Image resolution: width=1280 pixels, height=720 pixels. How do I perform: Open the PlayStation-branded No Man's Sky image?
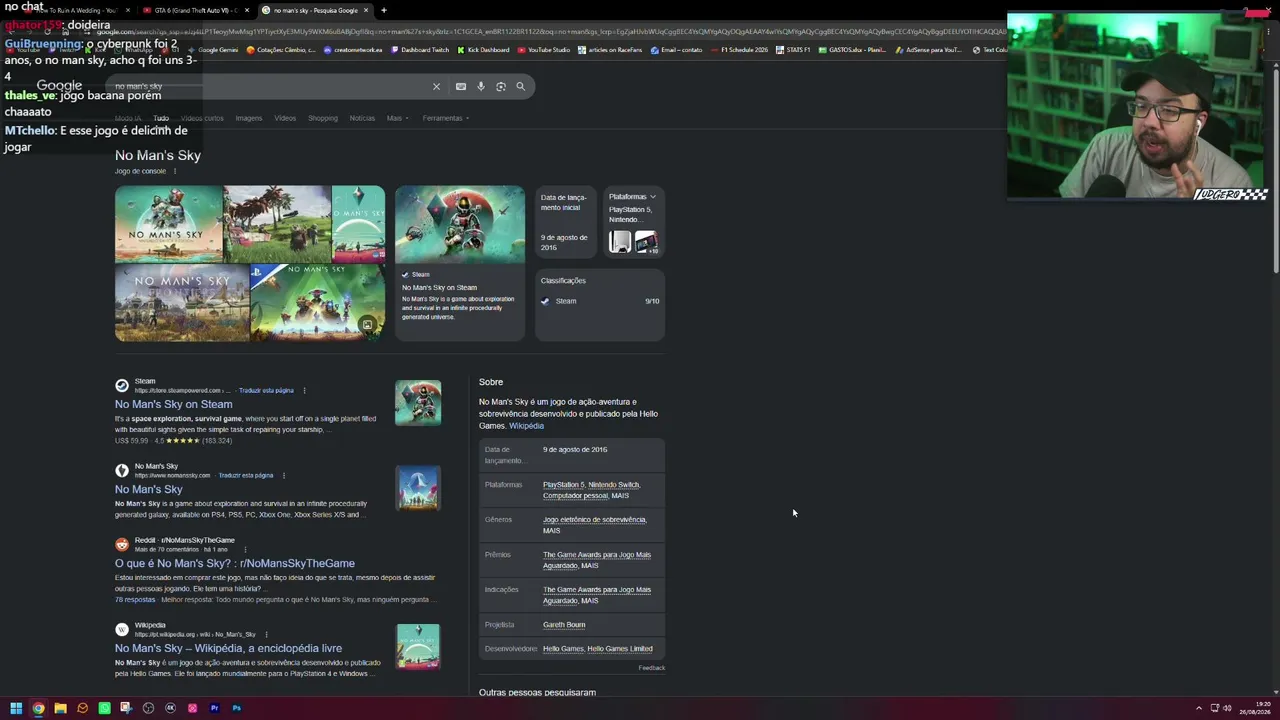point(317,303)
